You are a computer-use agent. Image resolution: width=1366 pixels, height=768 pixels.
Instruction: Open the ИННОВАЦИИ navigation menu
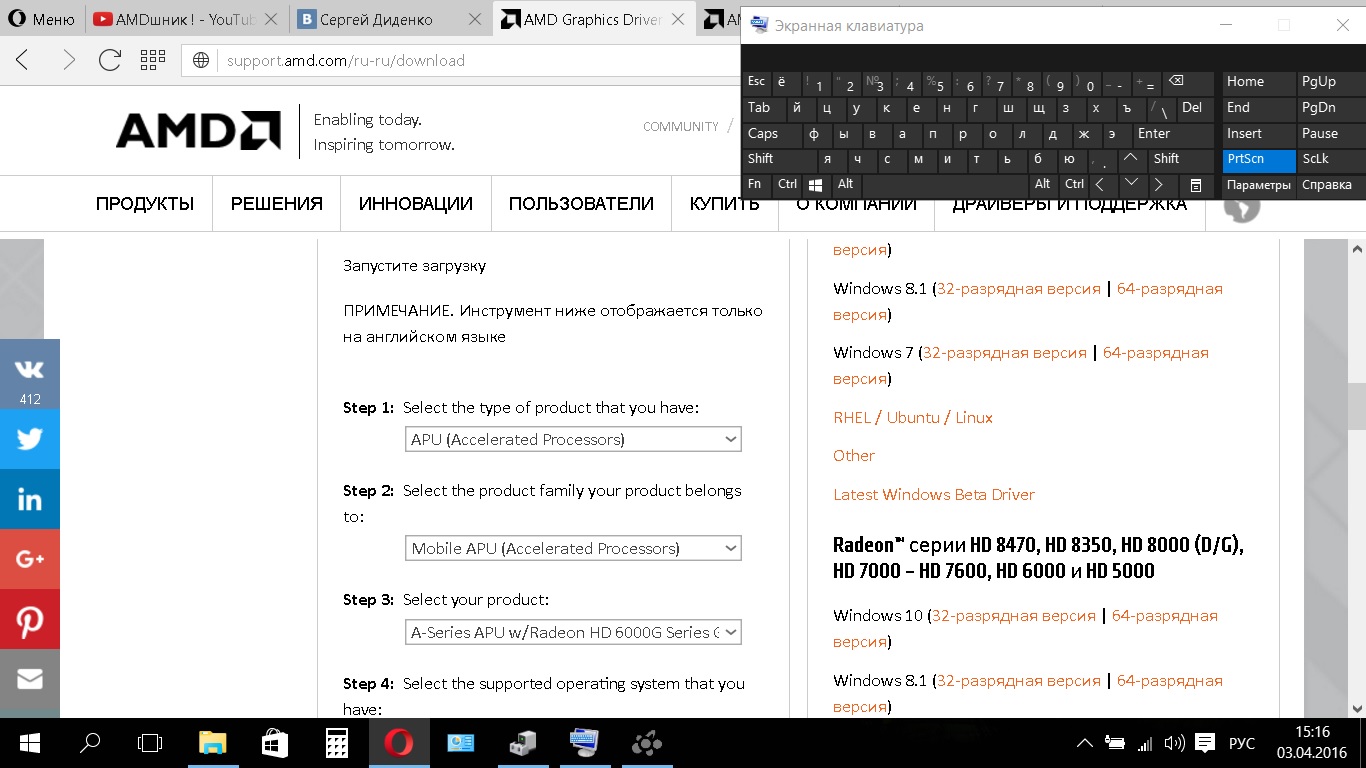(416, 204)
